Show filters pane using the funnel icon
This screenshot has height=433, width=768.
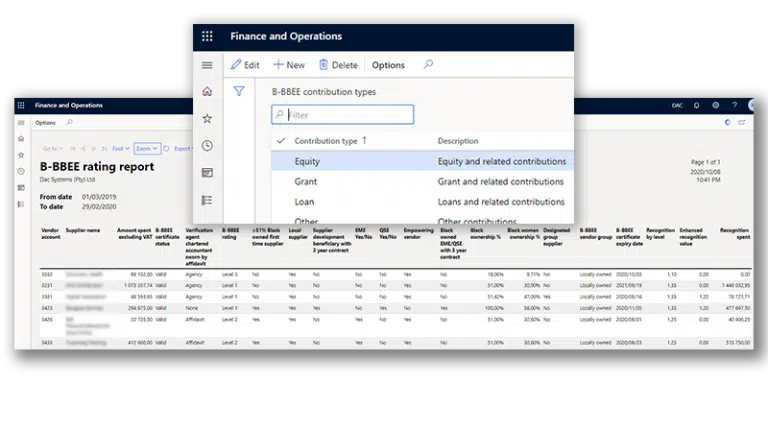click(239, 91)
